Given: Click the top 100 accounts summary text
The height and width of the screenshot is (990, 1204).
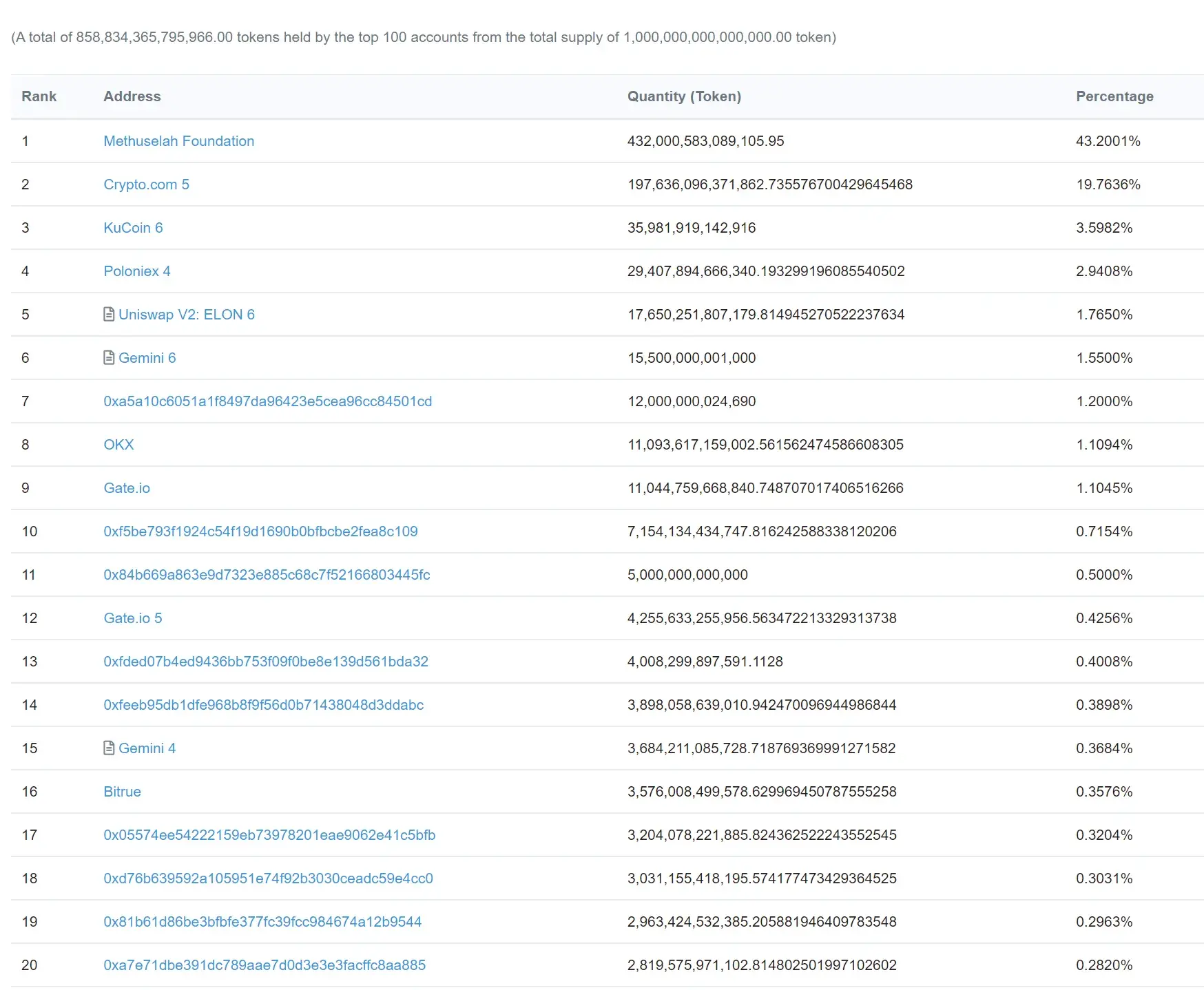Looking at the screenshot, I should [x=424, y=37].
